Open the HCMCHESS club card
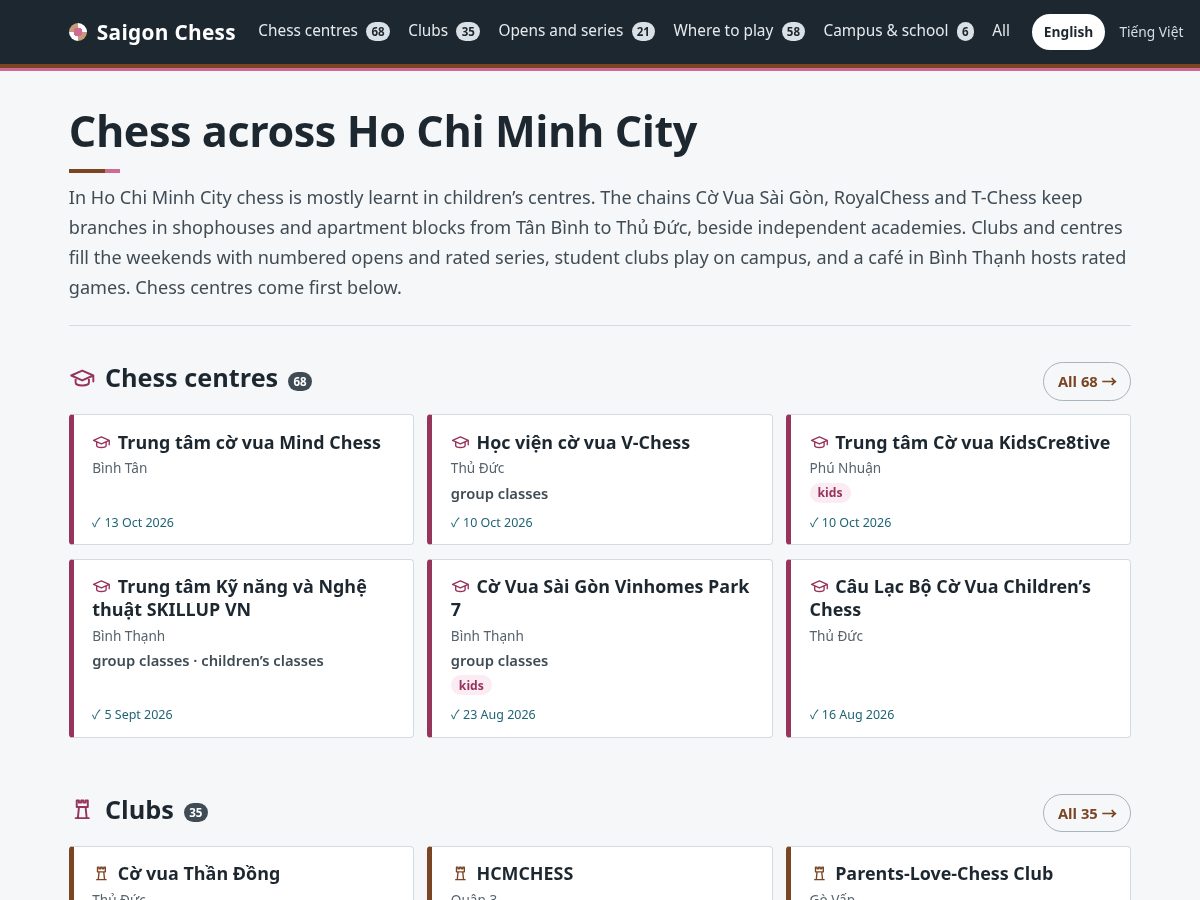 point(600,873)
